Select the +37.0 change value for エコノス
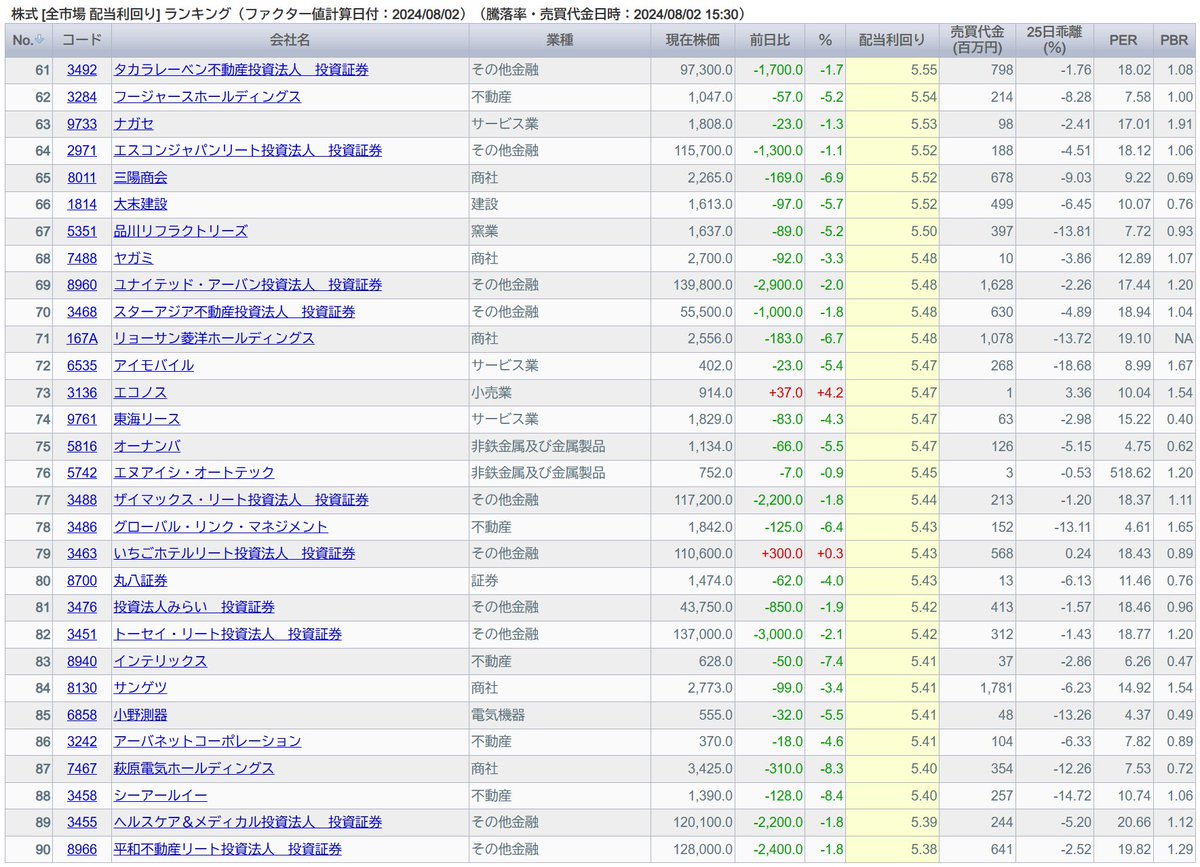 pyautogui.click(x=784, y=392)
